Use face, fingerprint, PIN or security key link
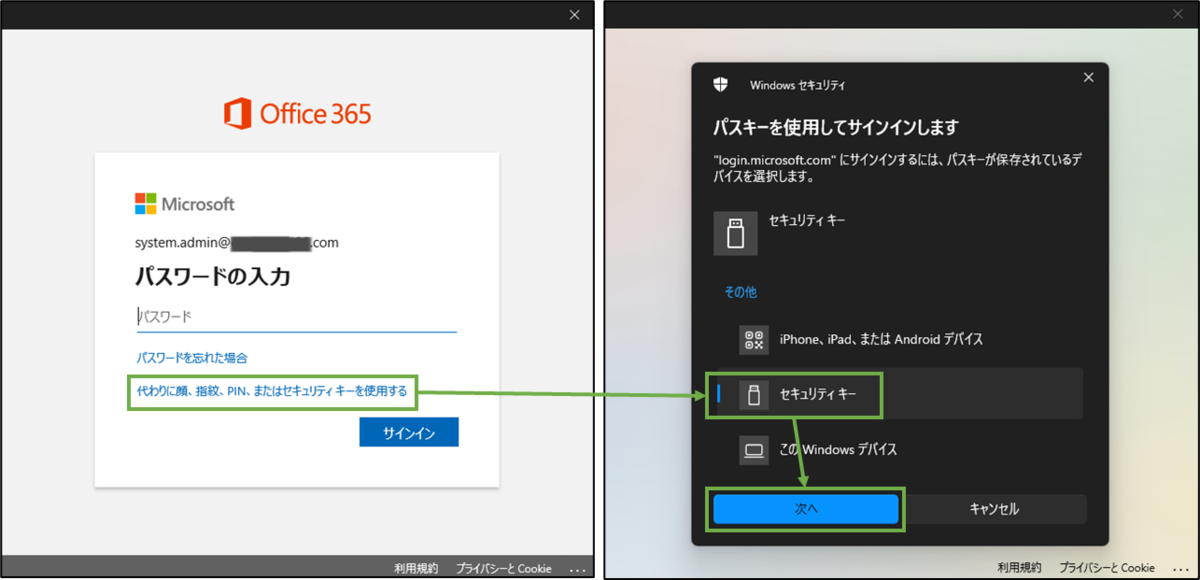This screenshot has width=1200, height=580. coord(272,391)
